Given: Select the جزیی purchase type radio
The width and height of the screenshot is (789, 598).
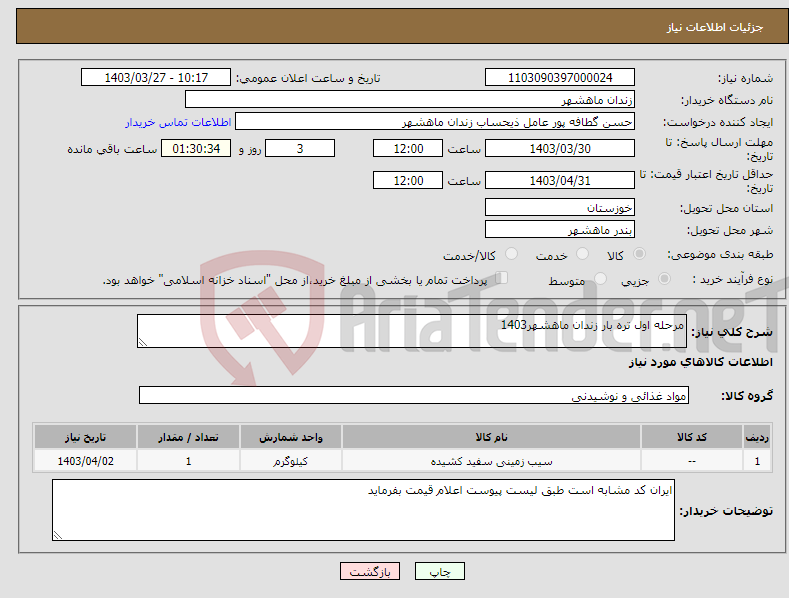Looking at the screenshot, I should (664, 278).
